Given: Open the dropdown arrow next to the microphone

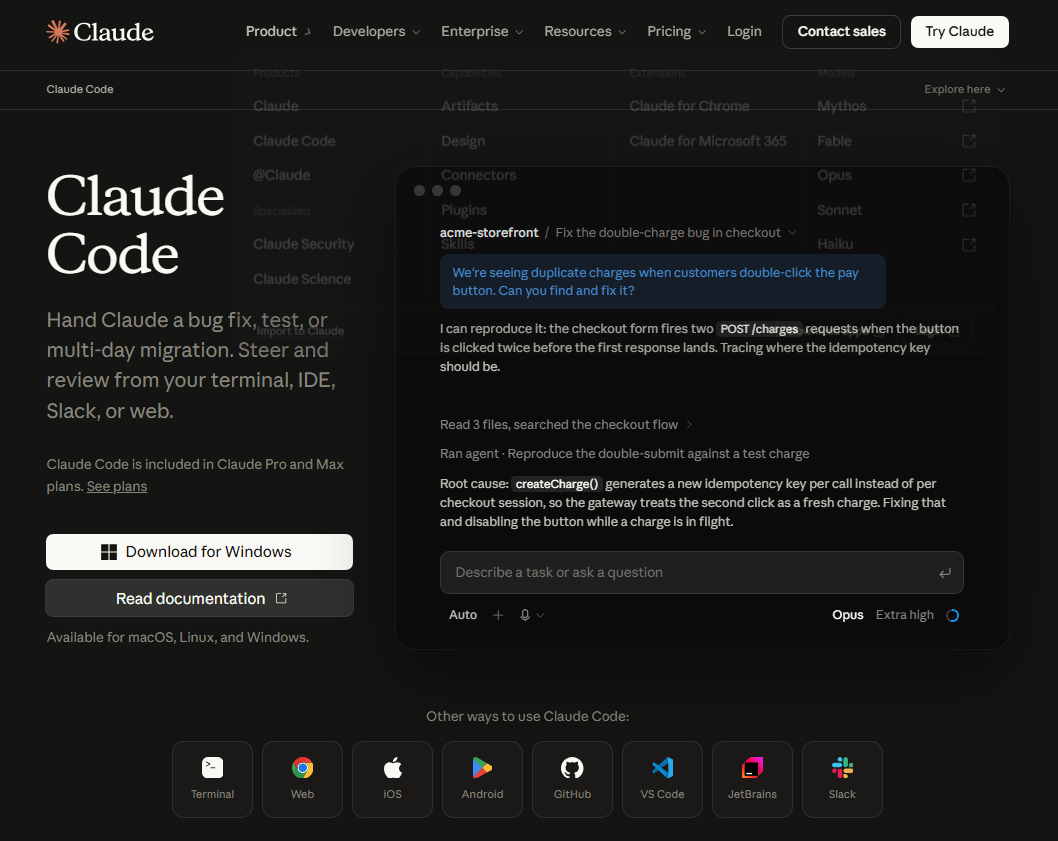Looking at the screenshot, I should (x=540, y=615).
